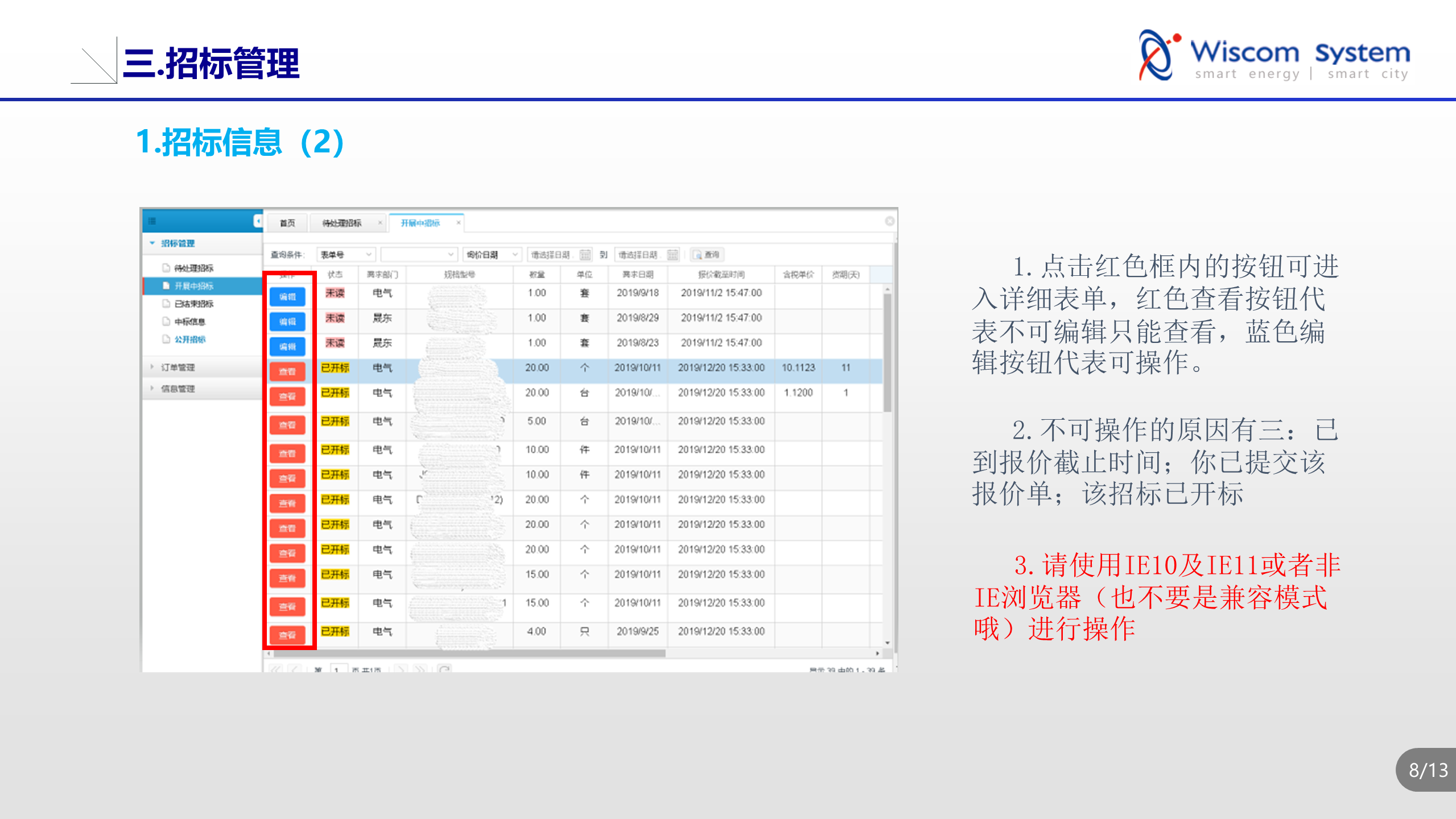Viewport: 1456px width, 819px height.
Task: Click the first blue 编辑 button
Action: click(x=287, y=296)
